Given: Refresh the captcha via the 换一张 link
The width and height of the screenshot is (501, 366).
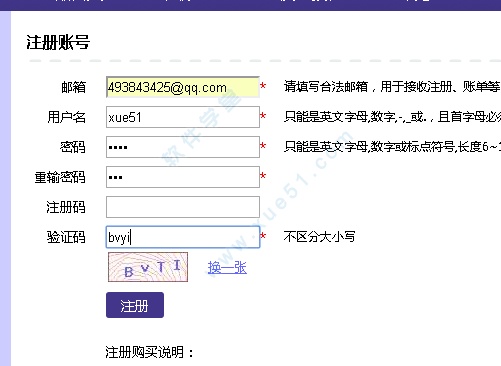Looking at the screenshot, I should coord(227,268).
